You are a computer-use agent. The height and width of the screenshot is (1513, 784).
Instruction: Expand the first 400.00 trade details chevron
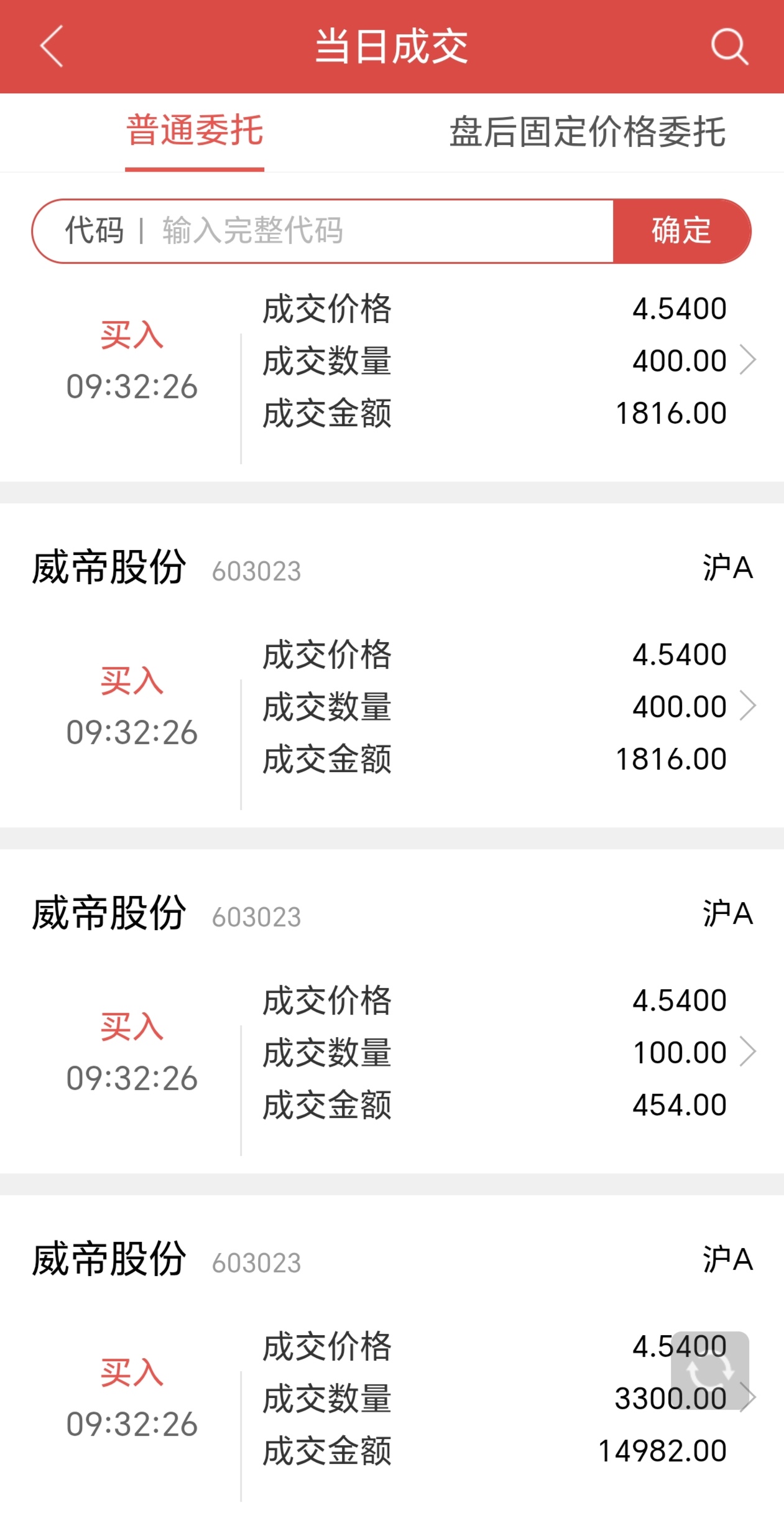pos(747,360)
